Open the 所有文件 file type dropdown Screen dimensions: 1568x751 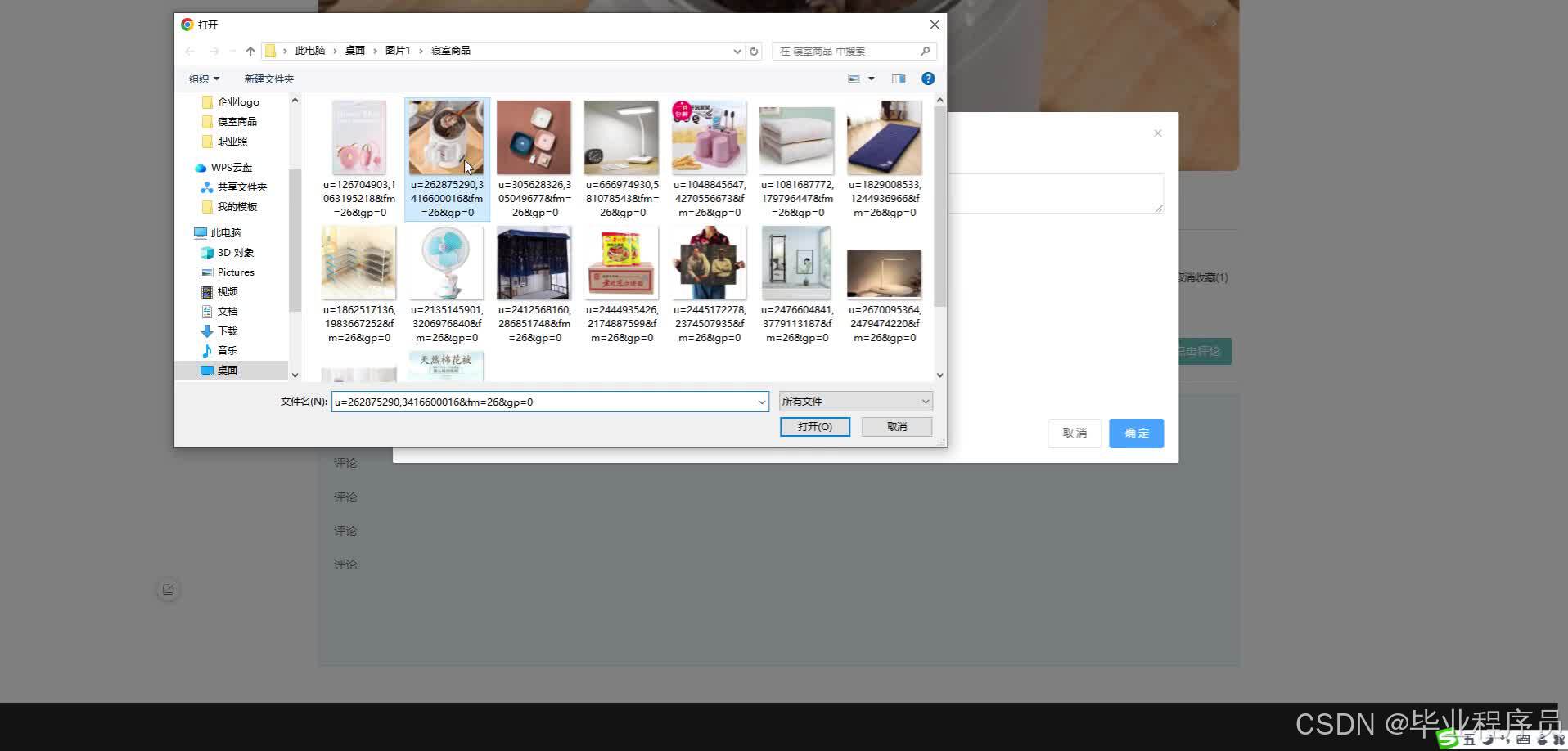(855, 402)
